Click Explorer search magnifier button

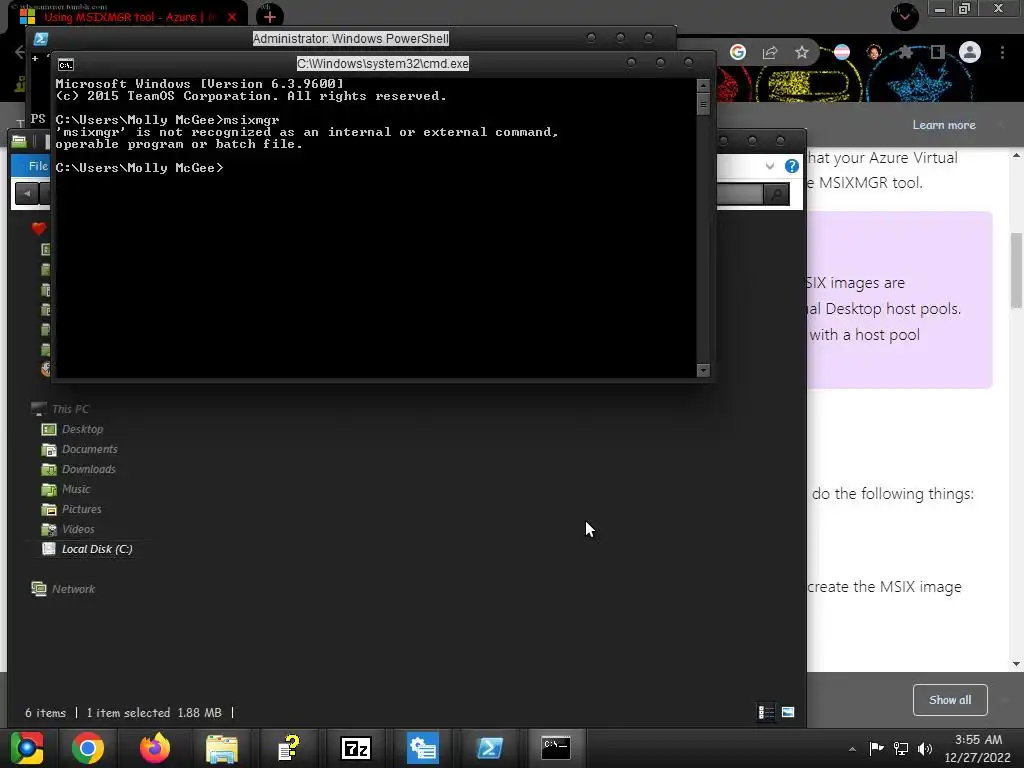[776, 194]
